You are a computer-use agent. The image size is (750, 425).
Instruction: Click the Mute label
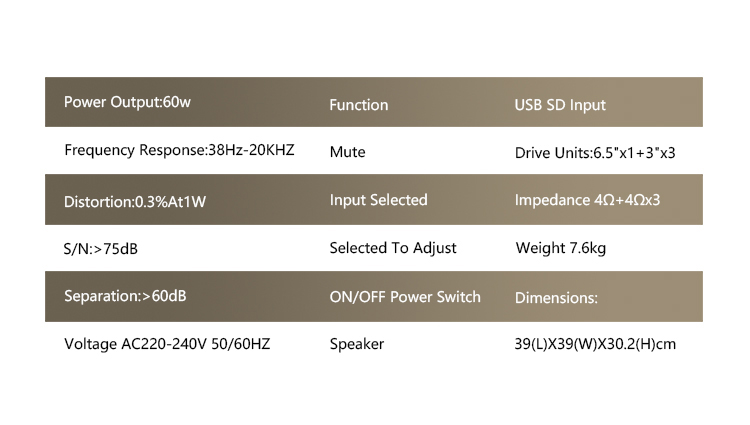(x=348, y=152)
